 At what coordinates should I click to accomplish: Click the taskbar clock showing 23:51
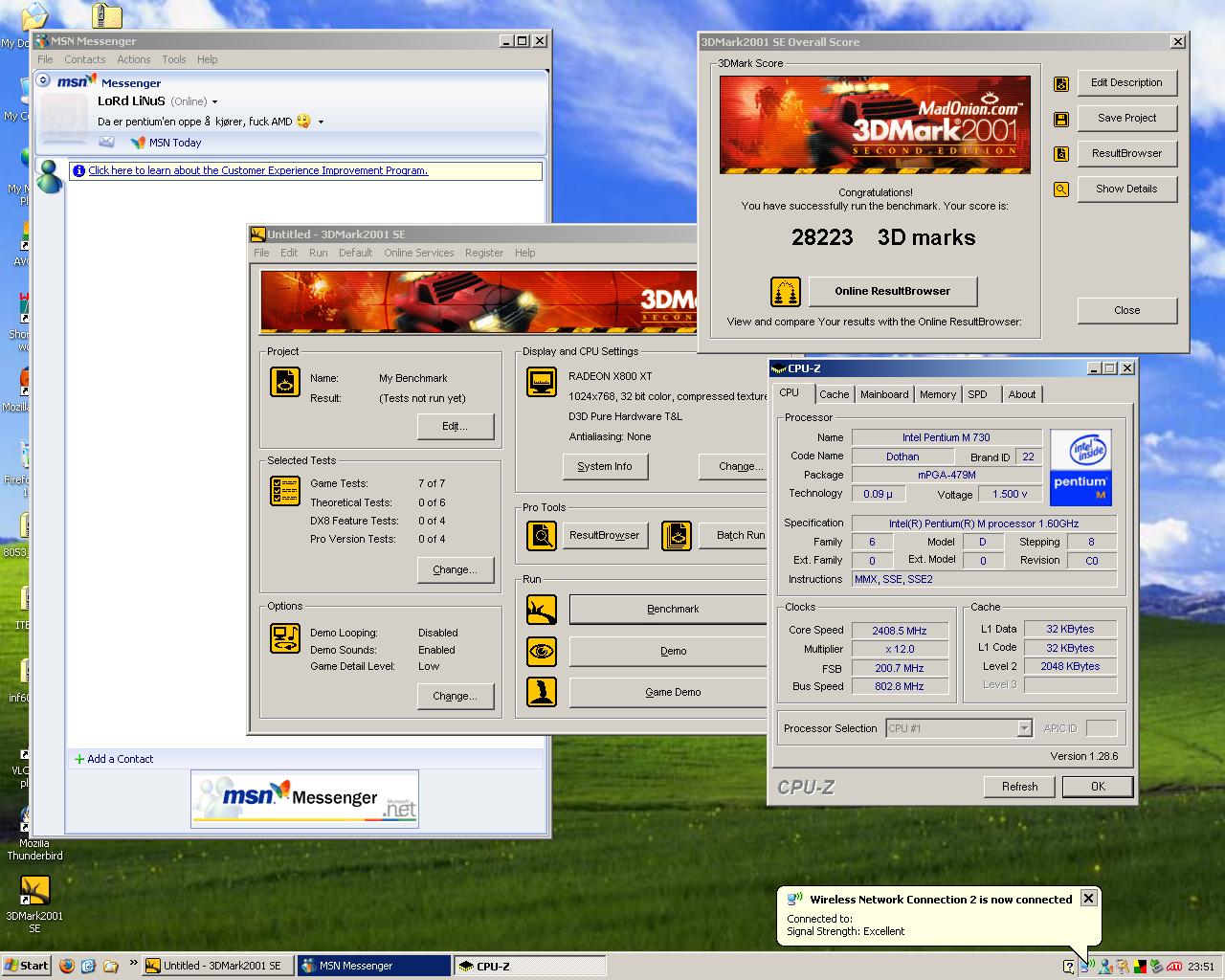point(1201,967)
